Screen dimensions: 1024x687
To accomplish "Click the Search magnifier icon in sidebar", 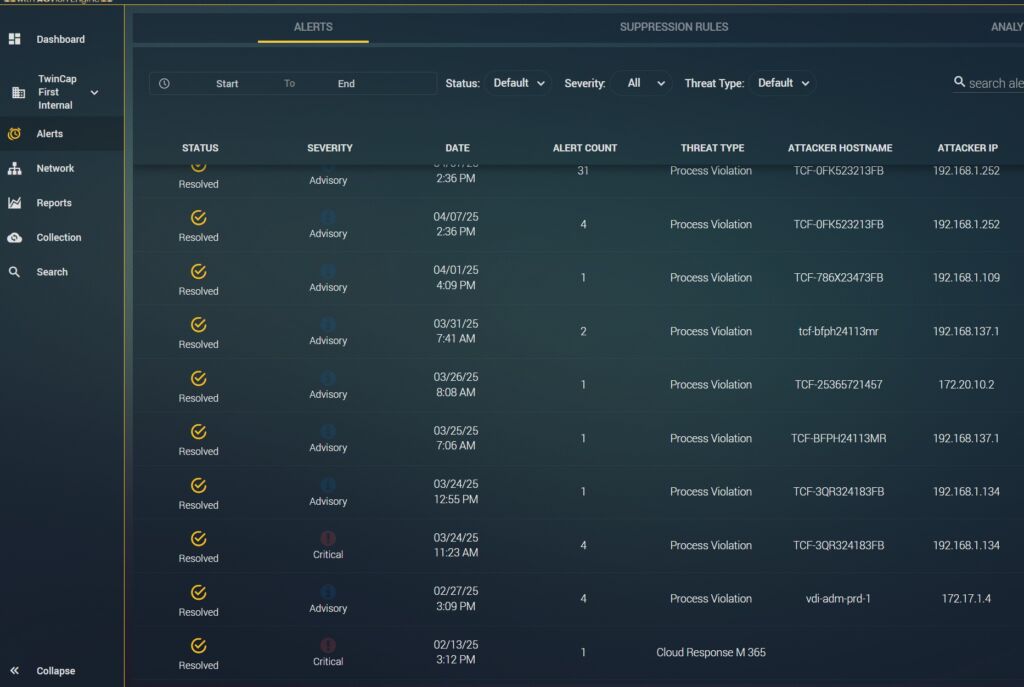I will [x=14, y=272].
